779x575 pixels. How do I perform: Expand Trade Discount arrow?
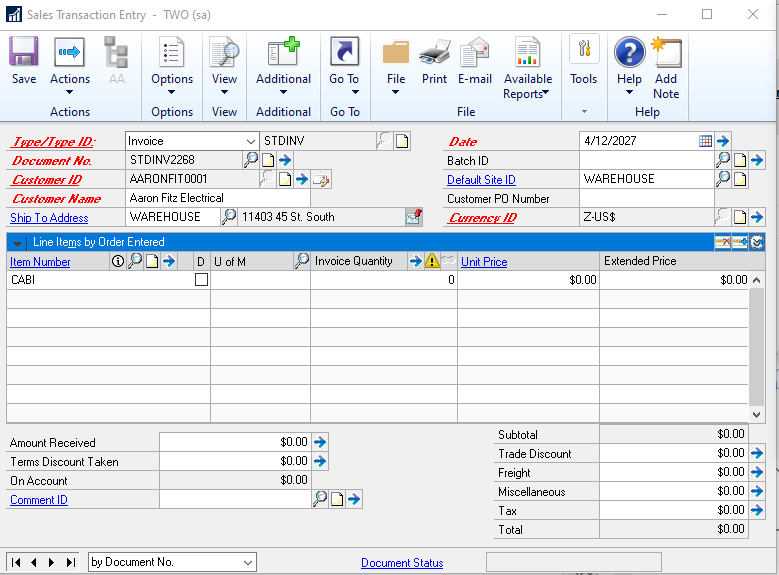[757, 453]
